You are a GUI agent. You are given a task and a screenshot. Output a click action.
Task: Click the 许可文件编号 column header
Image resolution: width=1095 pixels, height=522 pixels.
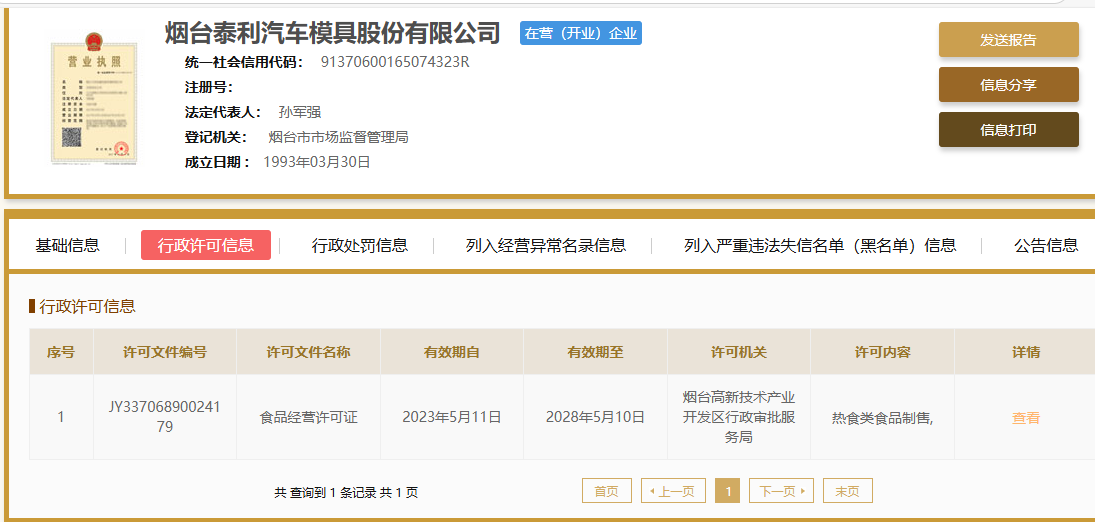165,351
